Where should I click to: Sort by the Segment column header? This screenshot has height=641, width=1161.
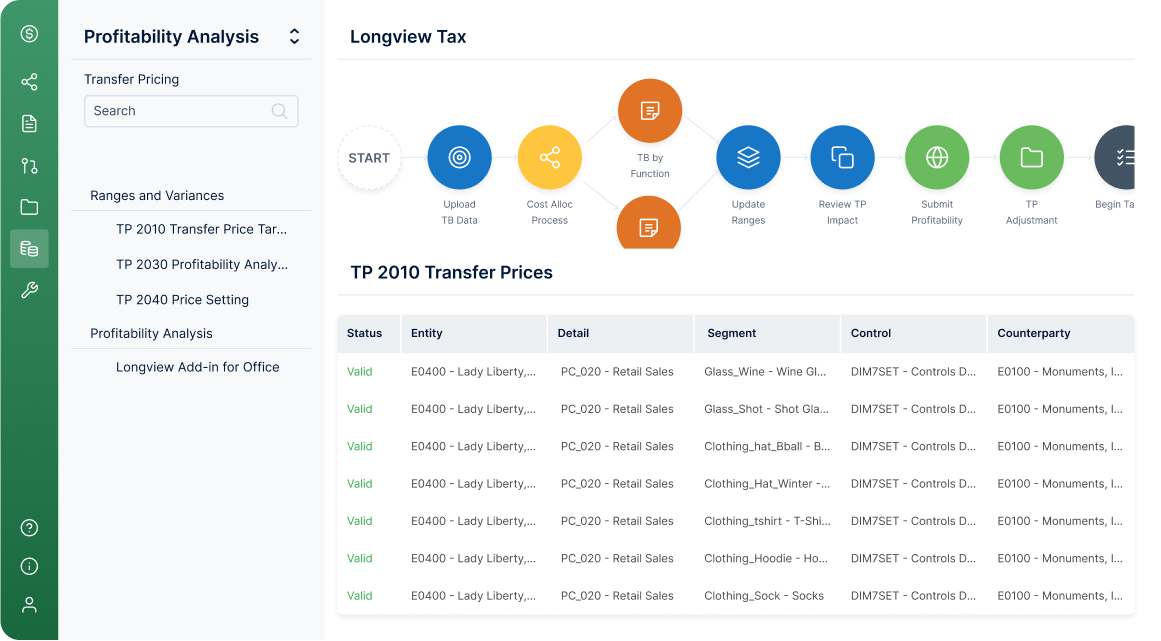pyautogui.click(x=732, y=333)
